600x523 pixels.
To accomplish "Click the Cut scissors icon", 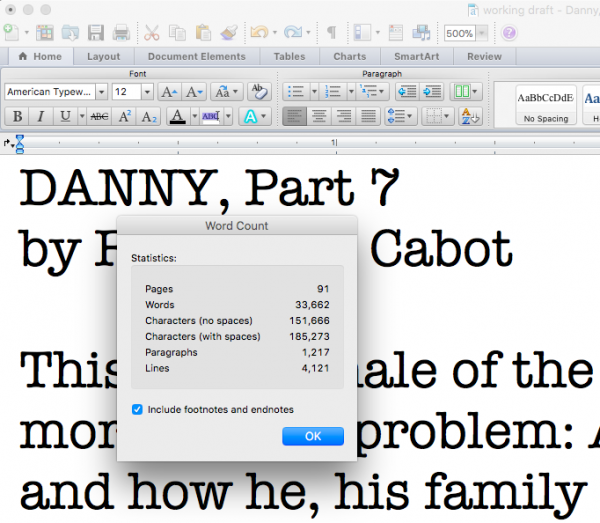I will click(x=152, y=33).
